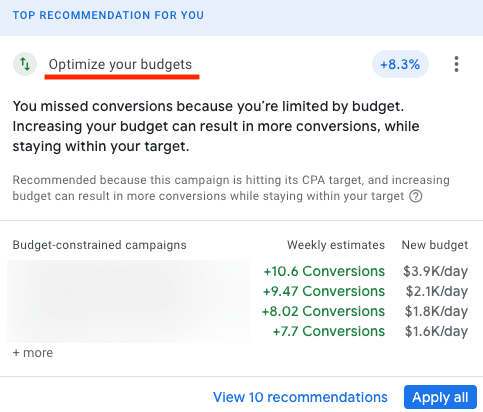The image size is (483, 412).
Task: Click the +8.3% optimization score badge
Action: [x=400, y=64]
